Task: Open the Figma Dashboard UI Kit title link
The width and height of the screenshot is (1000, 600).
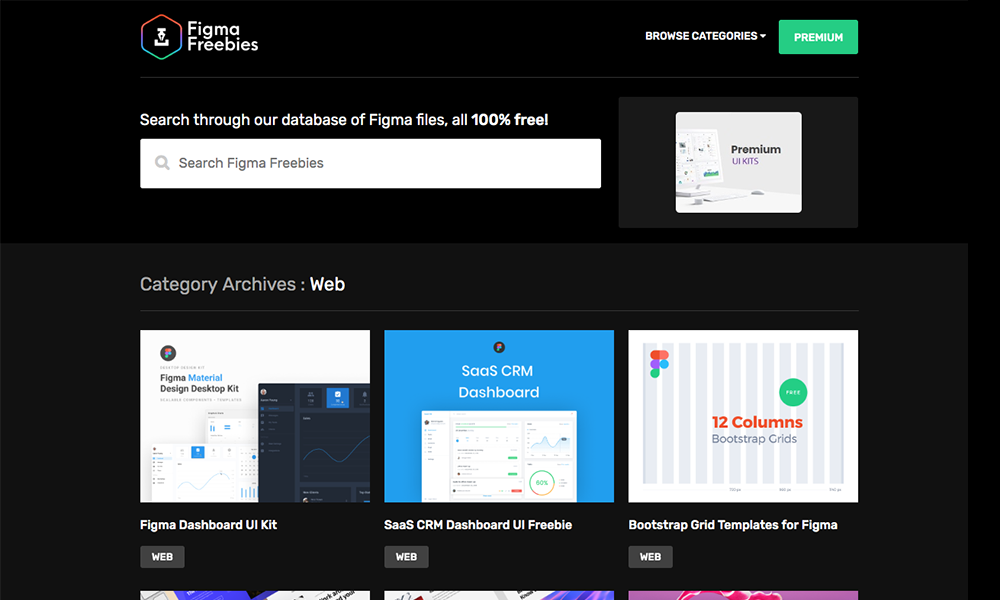Action: (x=209, y=525)
